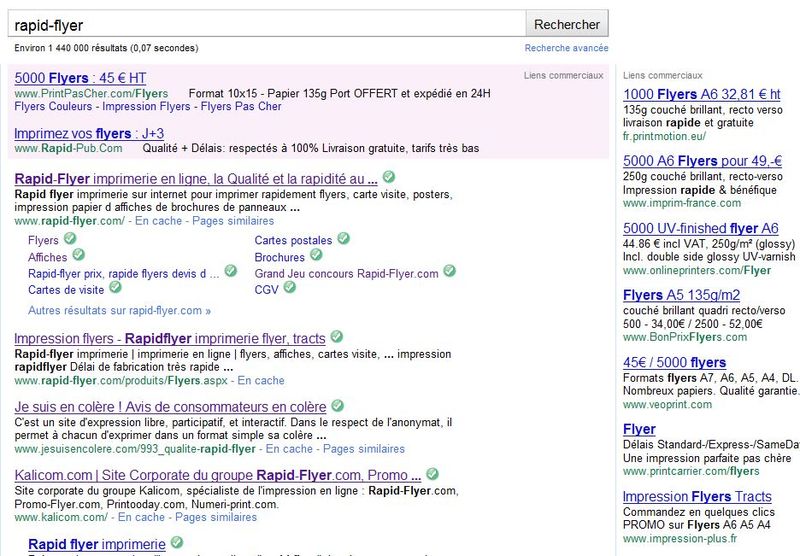Open the Recherche avancée link
Viewport: 800px width, 556px height.
pos(566,48)
